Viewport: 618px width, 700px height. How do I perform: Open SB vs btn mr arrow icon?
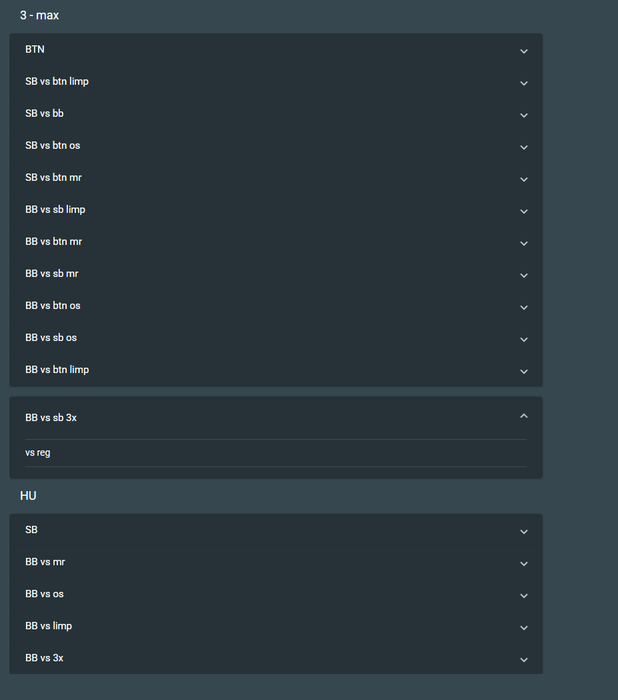click(x=524, y=179)
